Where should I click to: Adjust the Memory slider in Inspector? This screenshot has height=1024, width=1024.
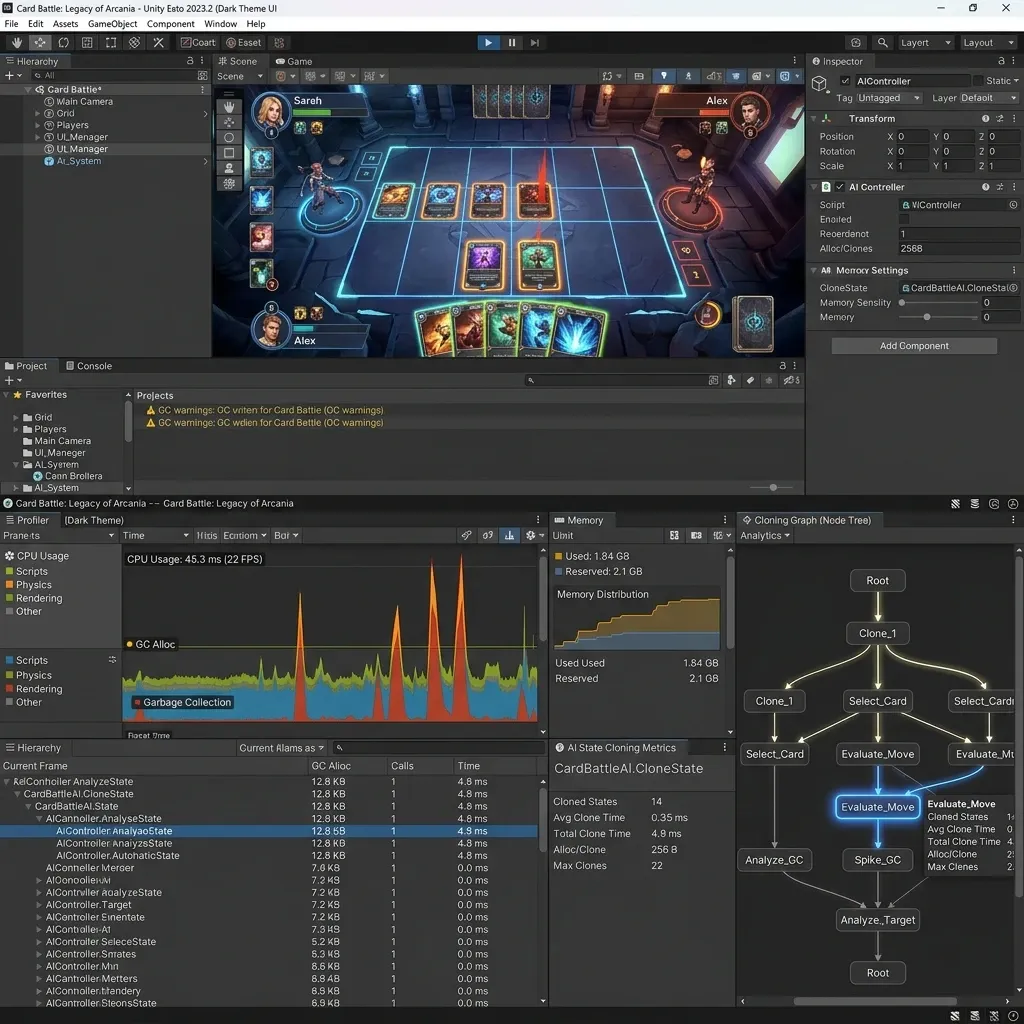point(938,317)
